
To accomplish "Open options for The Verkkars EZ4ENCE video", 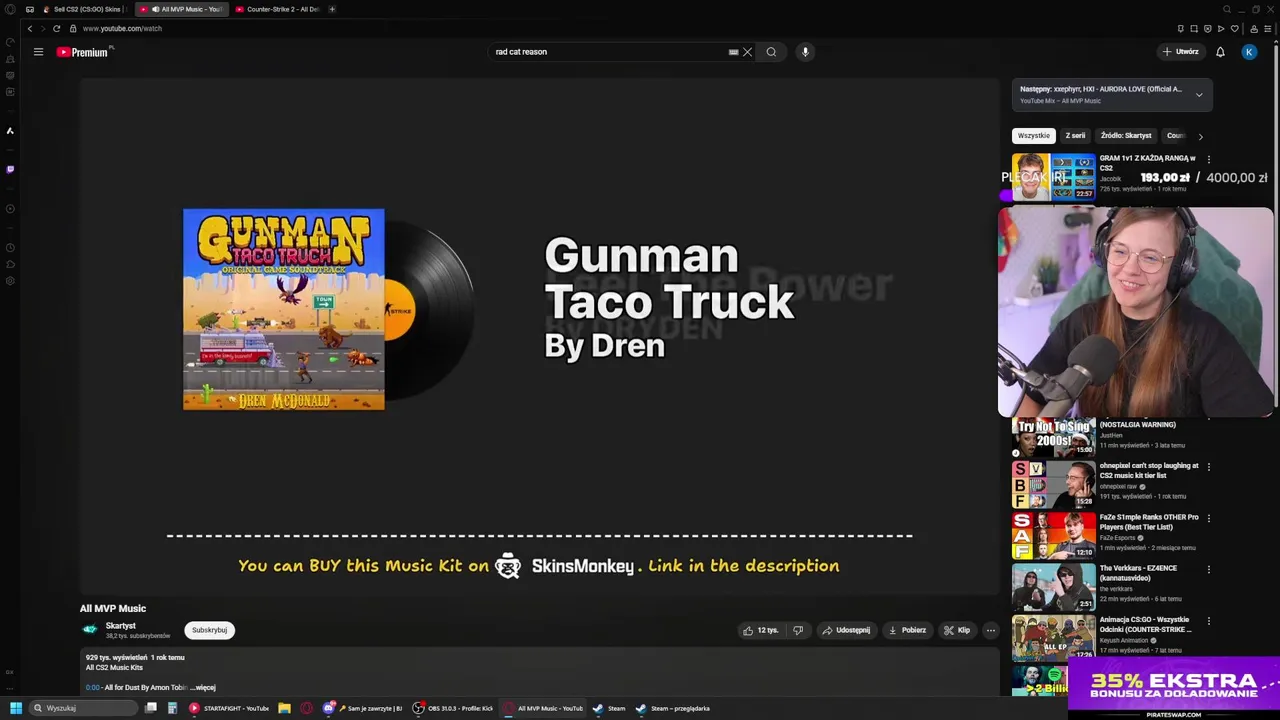I will (x=1209, y=569).
